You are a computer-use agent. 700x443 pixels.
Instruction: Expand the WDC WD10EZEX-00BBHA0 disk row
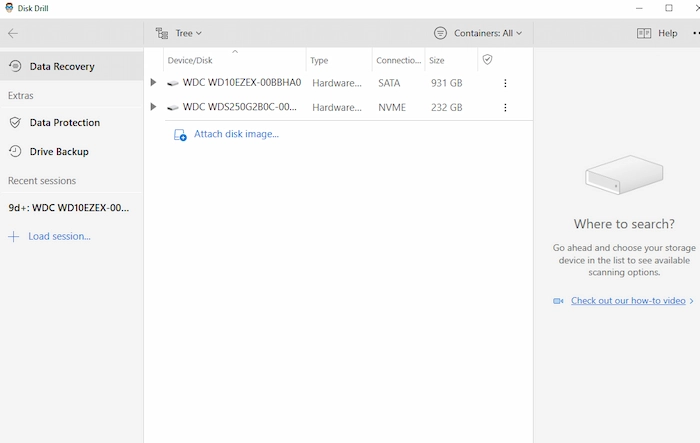tap(153, 83)
